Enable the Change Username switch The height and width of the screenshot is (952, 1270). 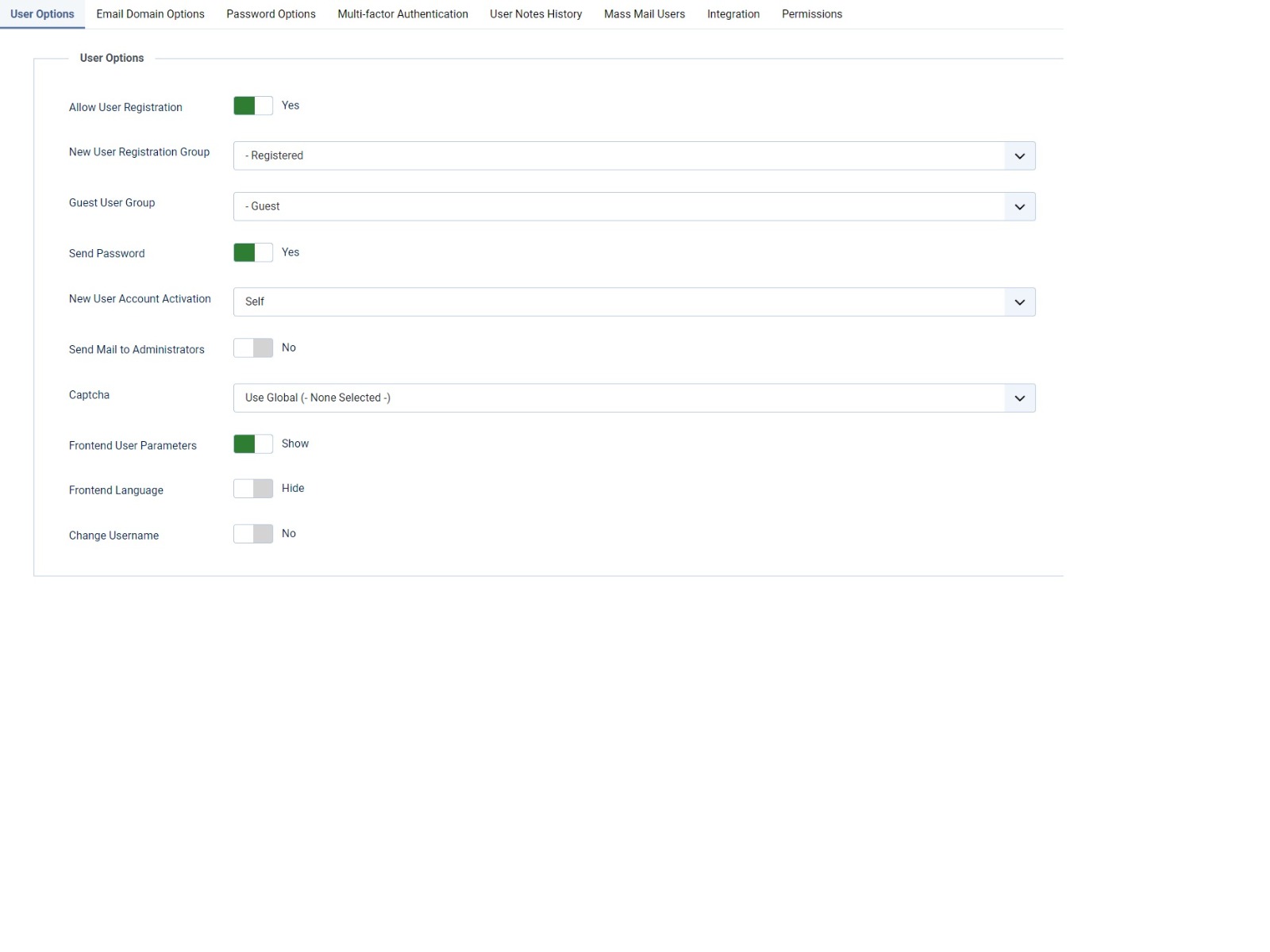(253, 534)
